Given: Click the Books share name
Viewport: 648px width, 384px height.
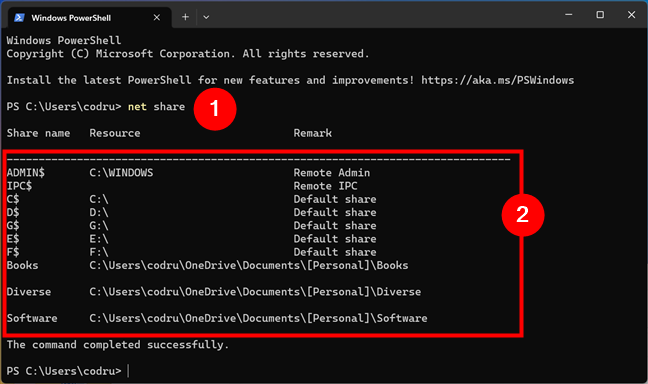Looking at the screenshot, I should coord(22,265).
